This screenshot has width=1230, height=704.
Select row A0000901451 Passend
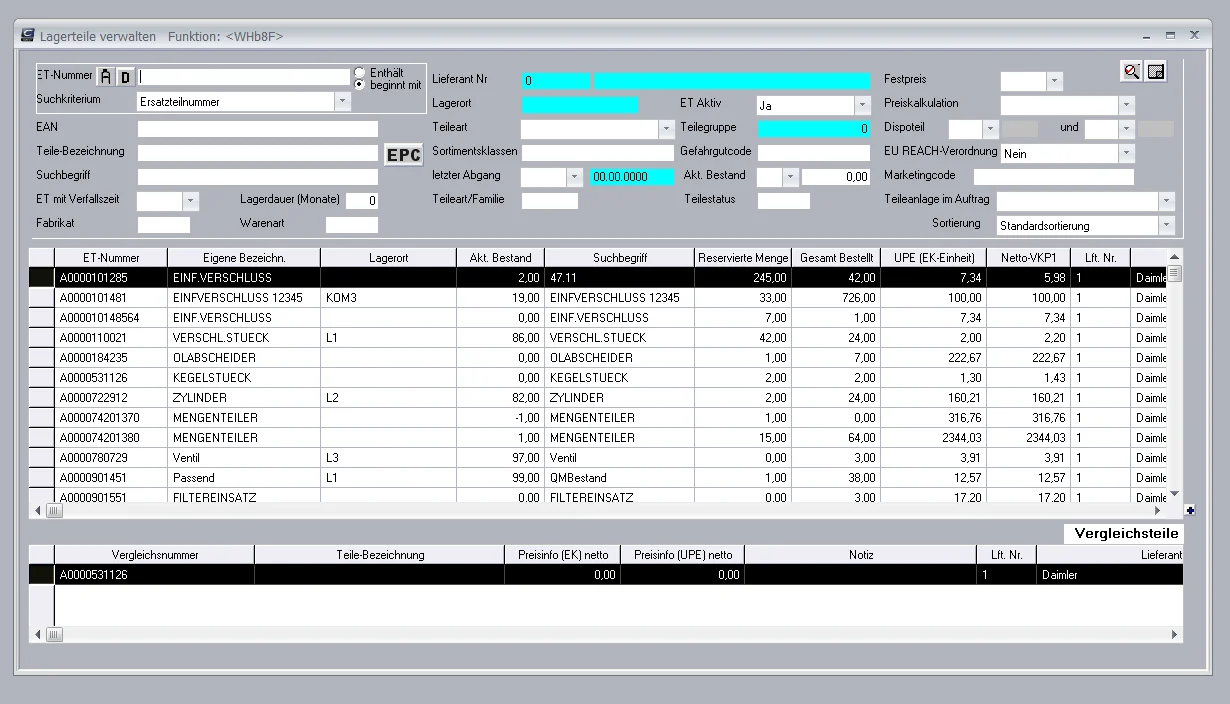598,478
